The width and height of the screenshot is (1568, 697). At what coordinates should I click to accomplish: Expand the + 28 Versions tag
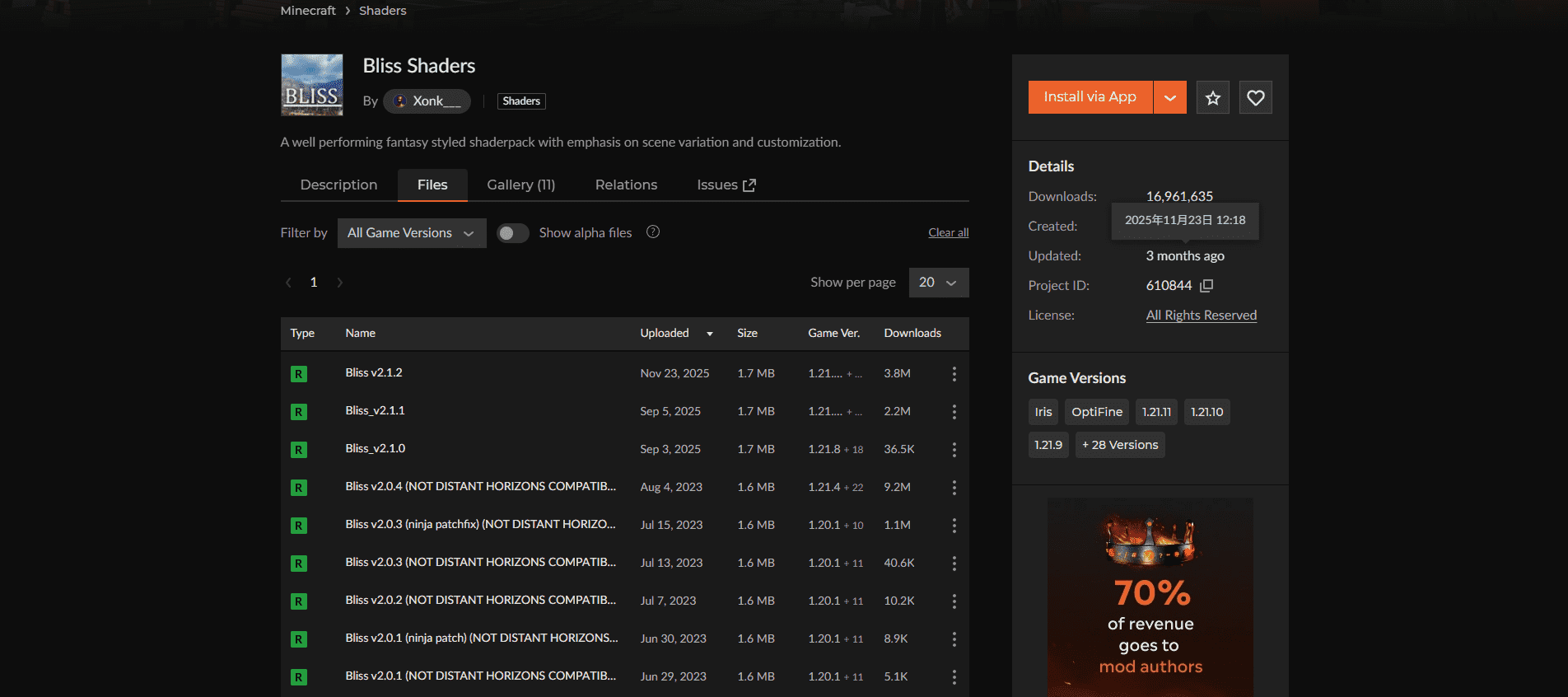click(x=1119, y=445)
